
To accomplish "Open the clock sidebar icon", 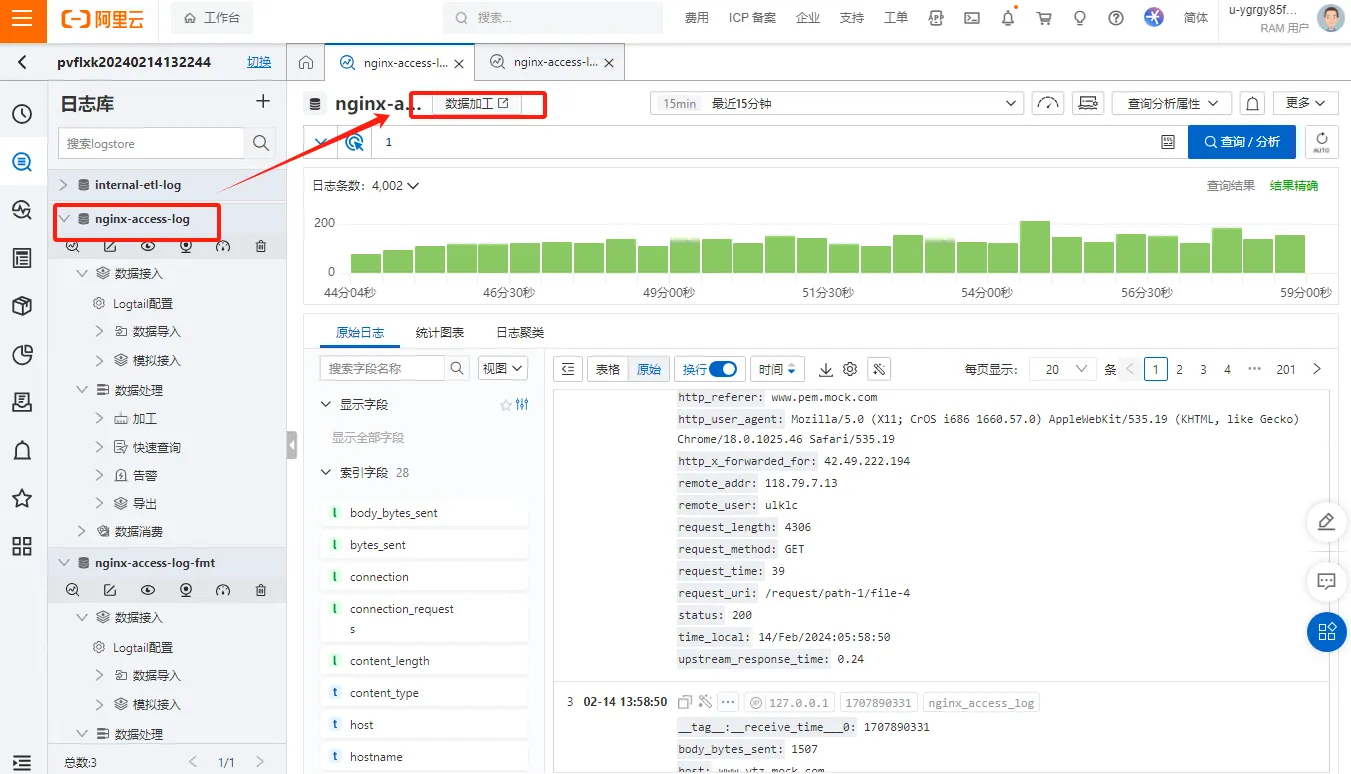I will pos(22,114).
